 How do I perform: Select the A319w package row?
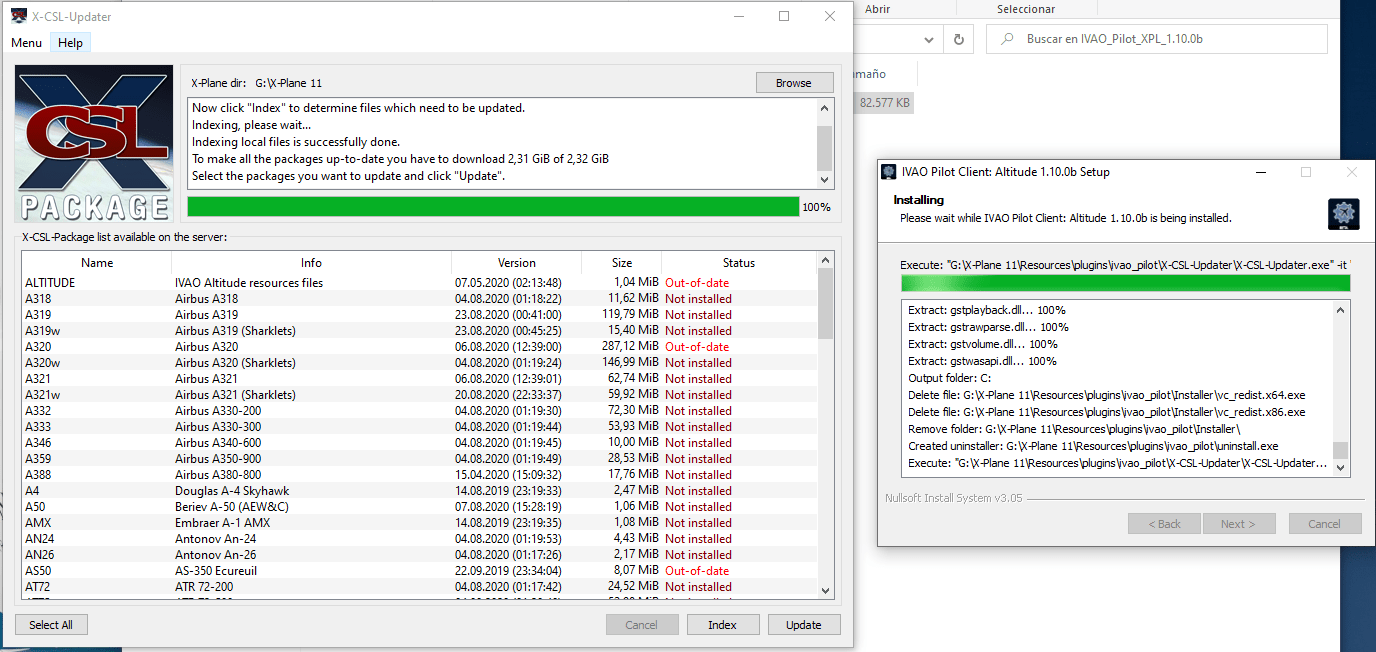coord(420,331)
